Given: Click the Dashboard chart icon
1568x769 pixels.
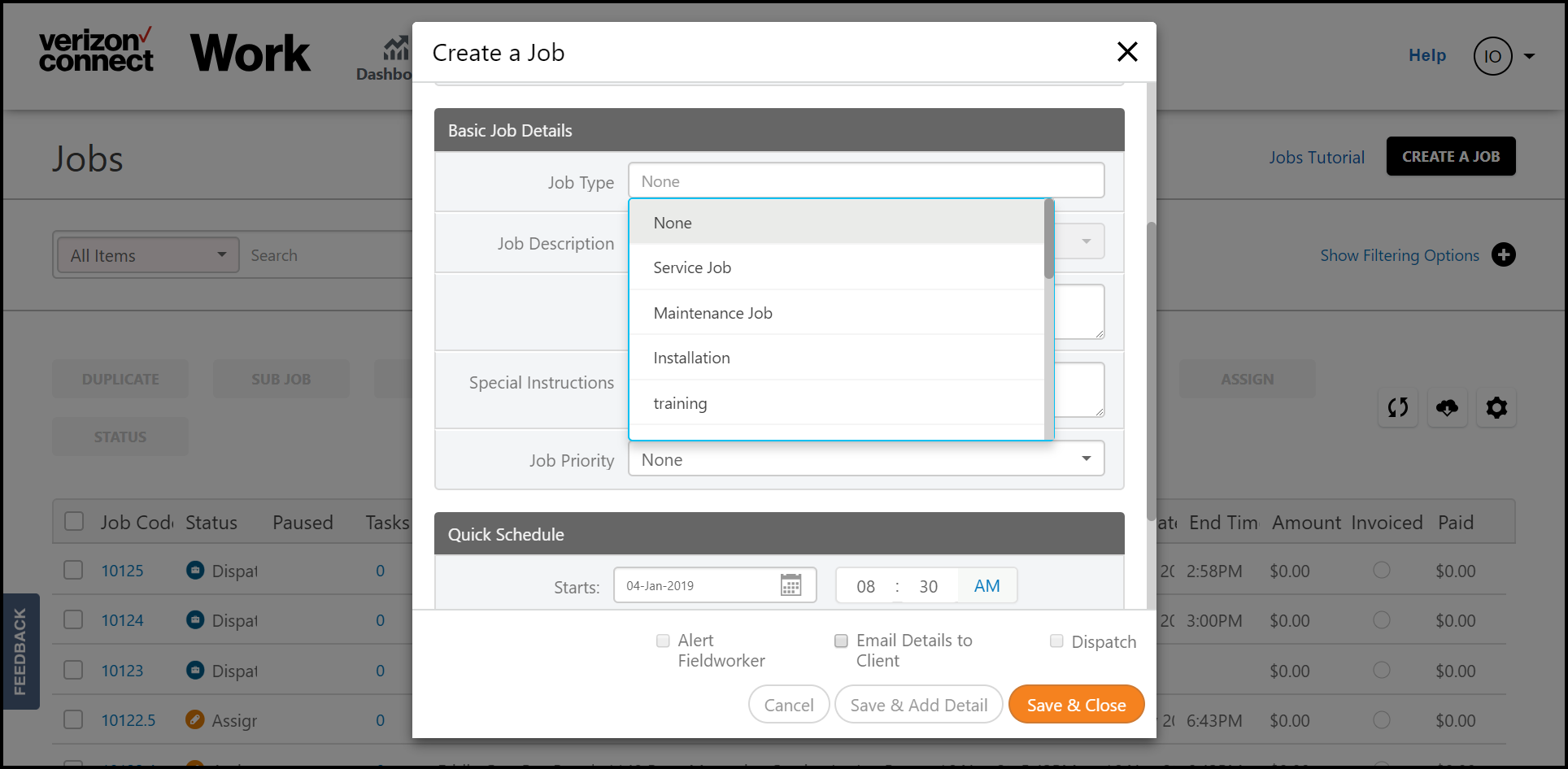Looking at the screenshot, I should click(396, 48).
